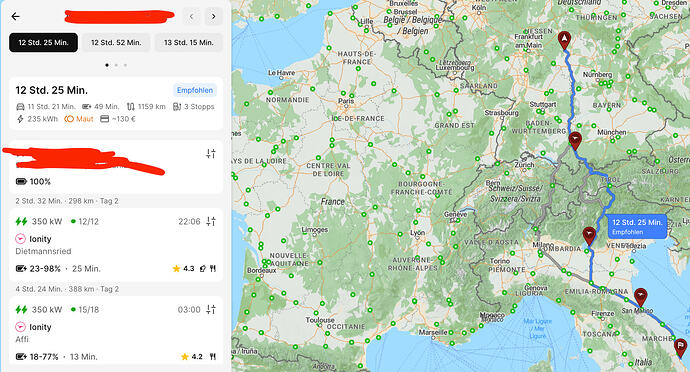This screenshot has width=690, height=372.
Task: Click the 4.3 star rating
Action: point(184,269)
